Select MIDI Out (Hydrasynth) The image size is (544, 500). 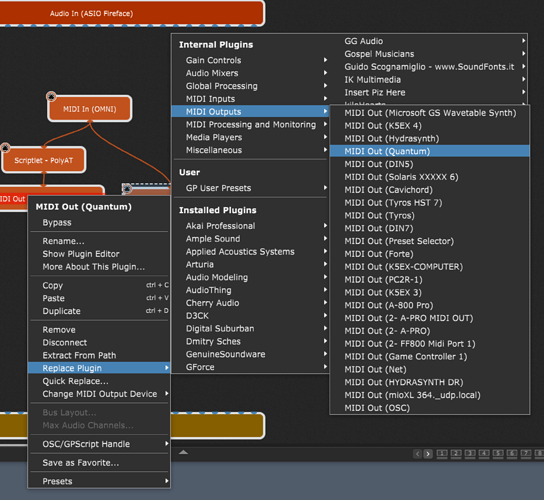pos(430,138)
